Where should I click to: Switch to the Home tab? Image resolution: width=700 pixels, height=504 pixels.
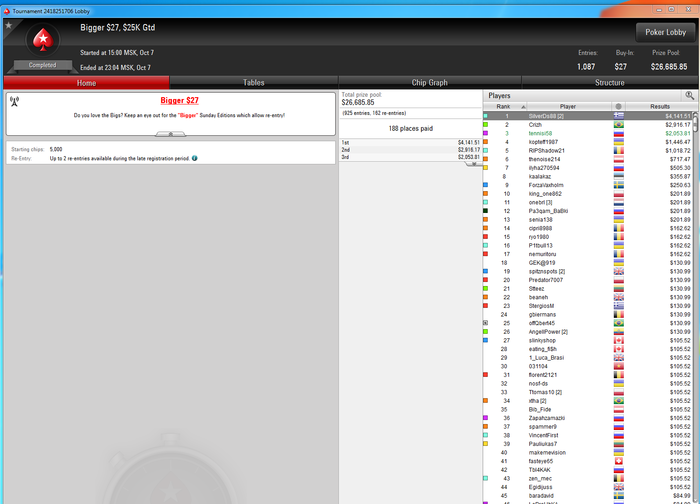click(x=87, y=83)
